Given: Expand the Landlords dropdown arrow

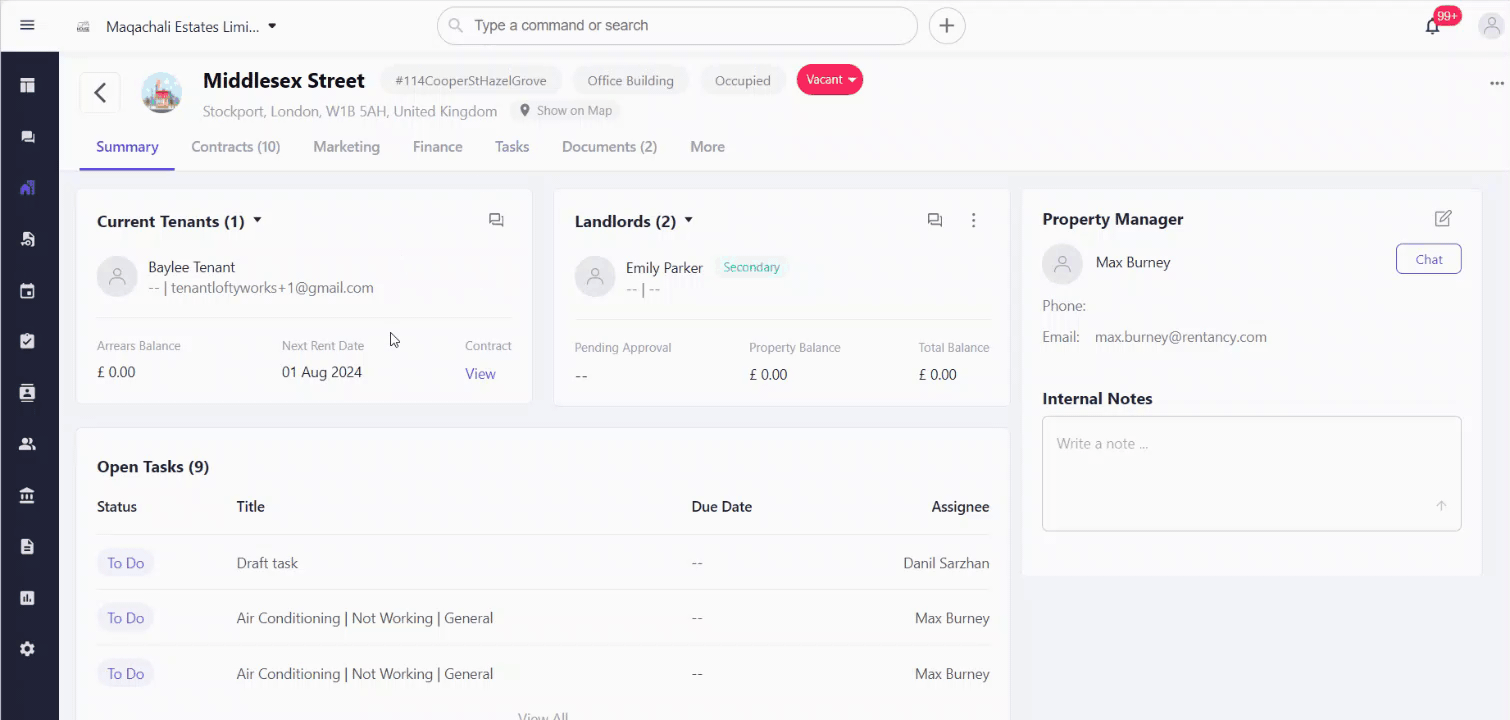Looking at the screenshot, I should 688,220.
